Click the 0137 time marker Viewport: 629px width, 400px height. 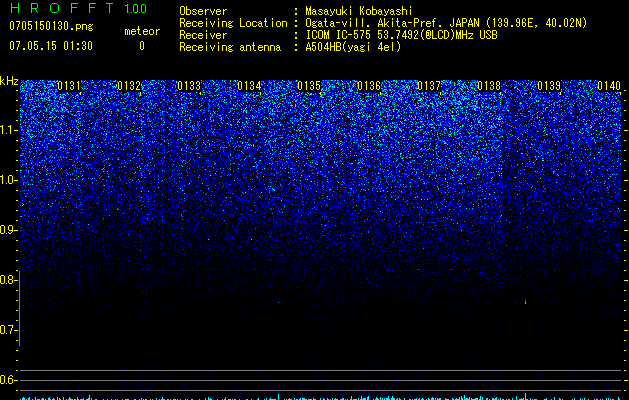[x=429, y=86]
